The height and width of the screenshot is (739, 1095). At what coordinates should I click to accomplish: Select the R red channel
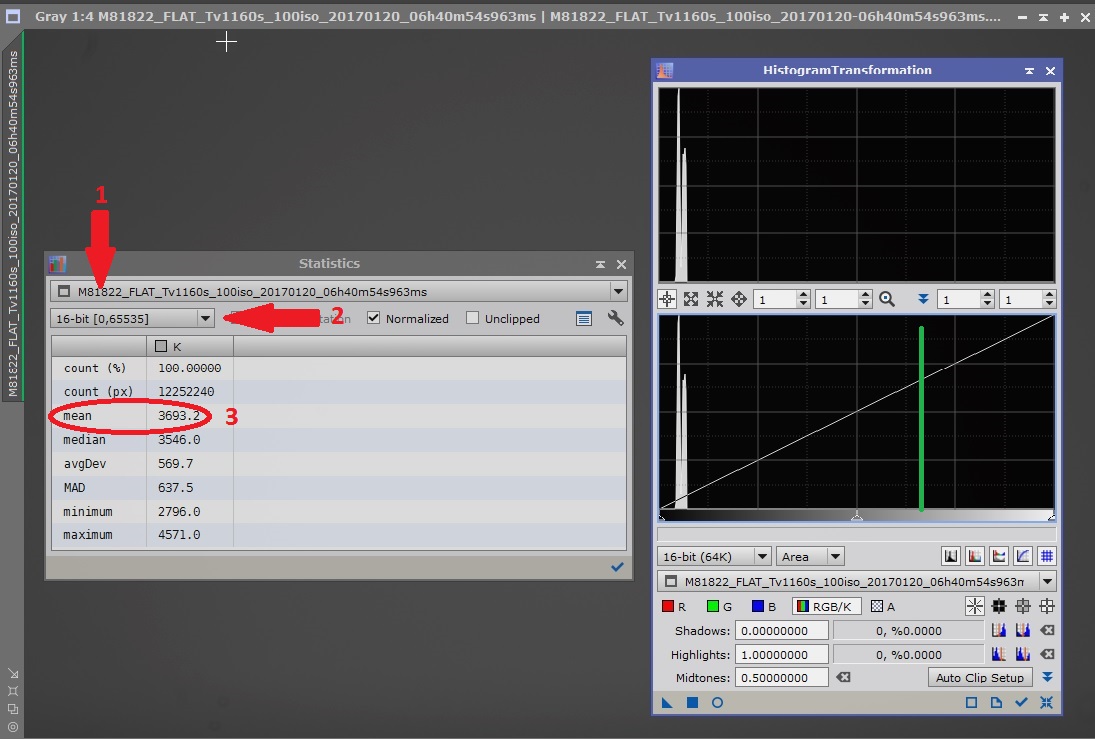point(675,606)
